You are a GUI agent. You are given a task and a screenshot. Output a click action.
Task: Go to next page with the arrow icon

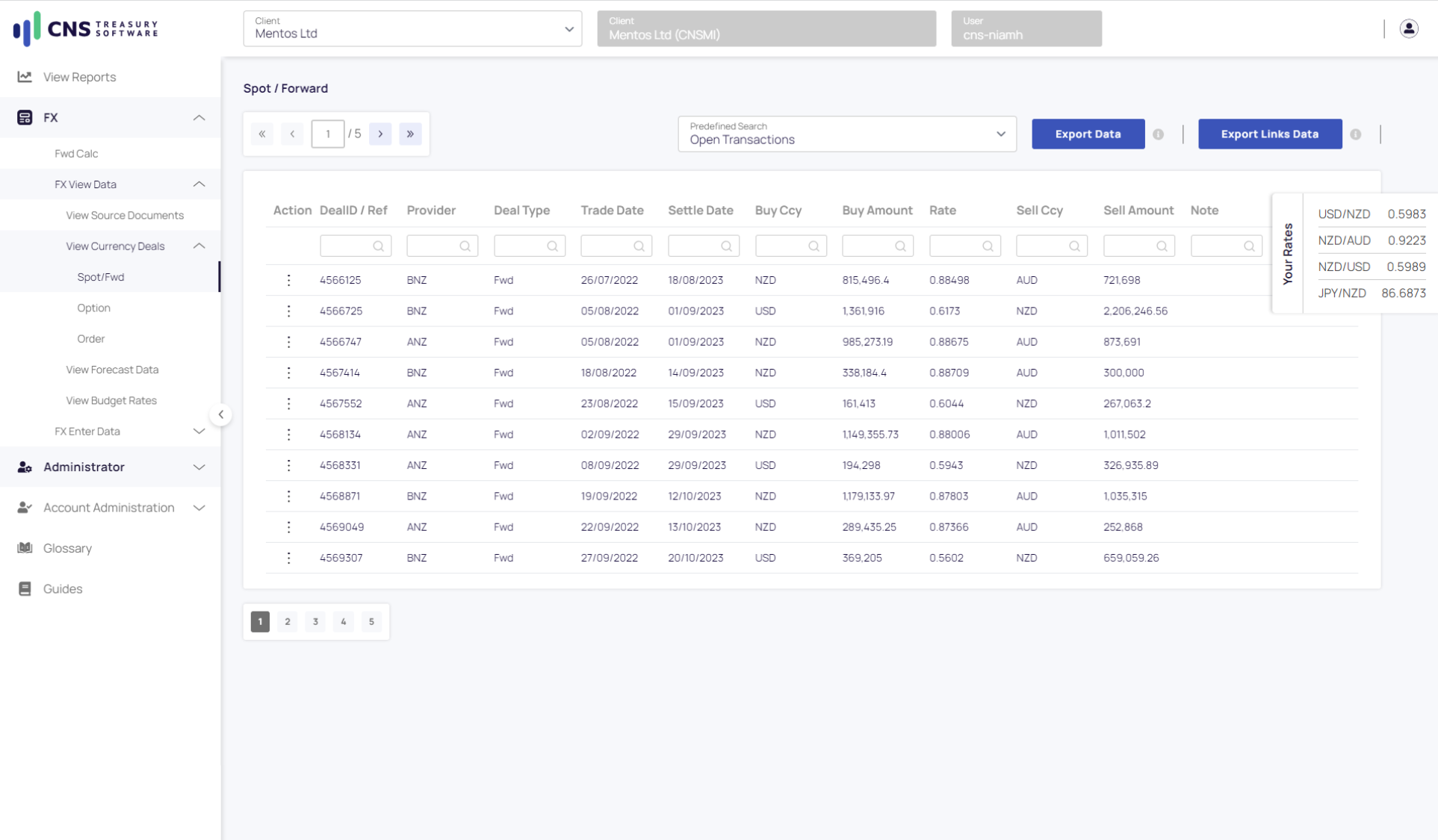pyautogui.click(x=380, y=134)
